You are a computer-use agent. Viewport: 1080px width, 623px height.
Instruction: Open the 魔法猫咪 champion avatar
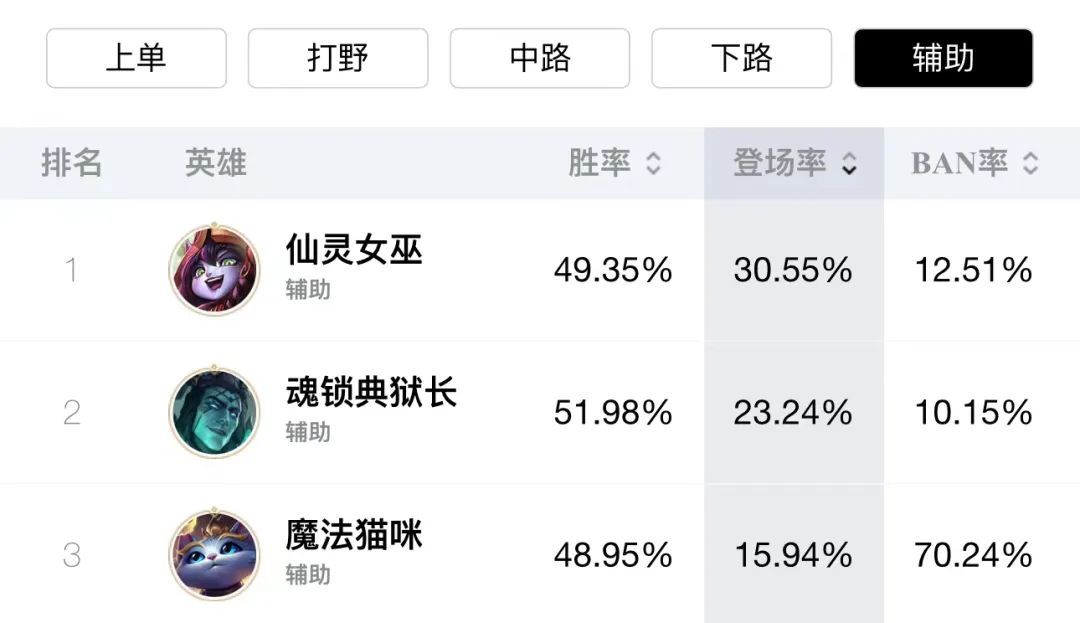(214, 555)
